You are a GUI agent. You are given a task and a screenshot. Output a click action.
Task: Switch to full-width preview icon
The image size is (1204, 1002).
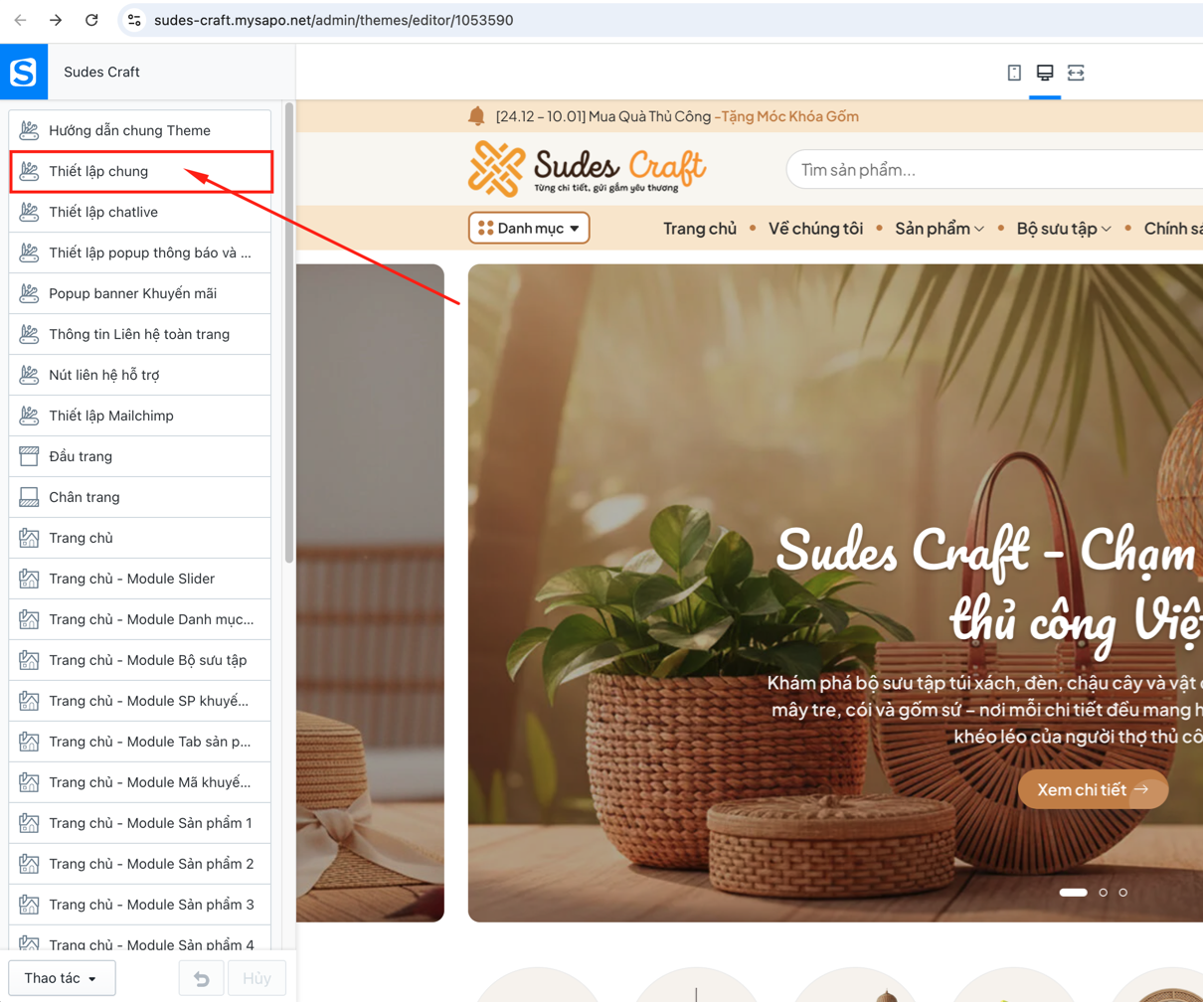(1076, 73)
